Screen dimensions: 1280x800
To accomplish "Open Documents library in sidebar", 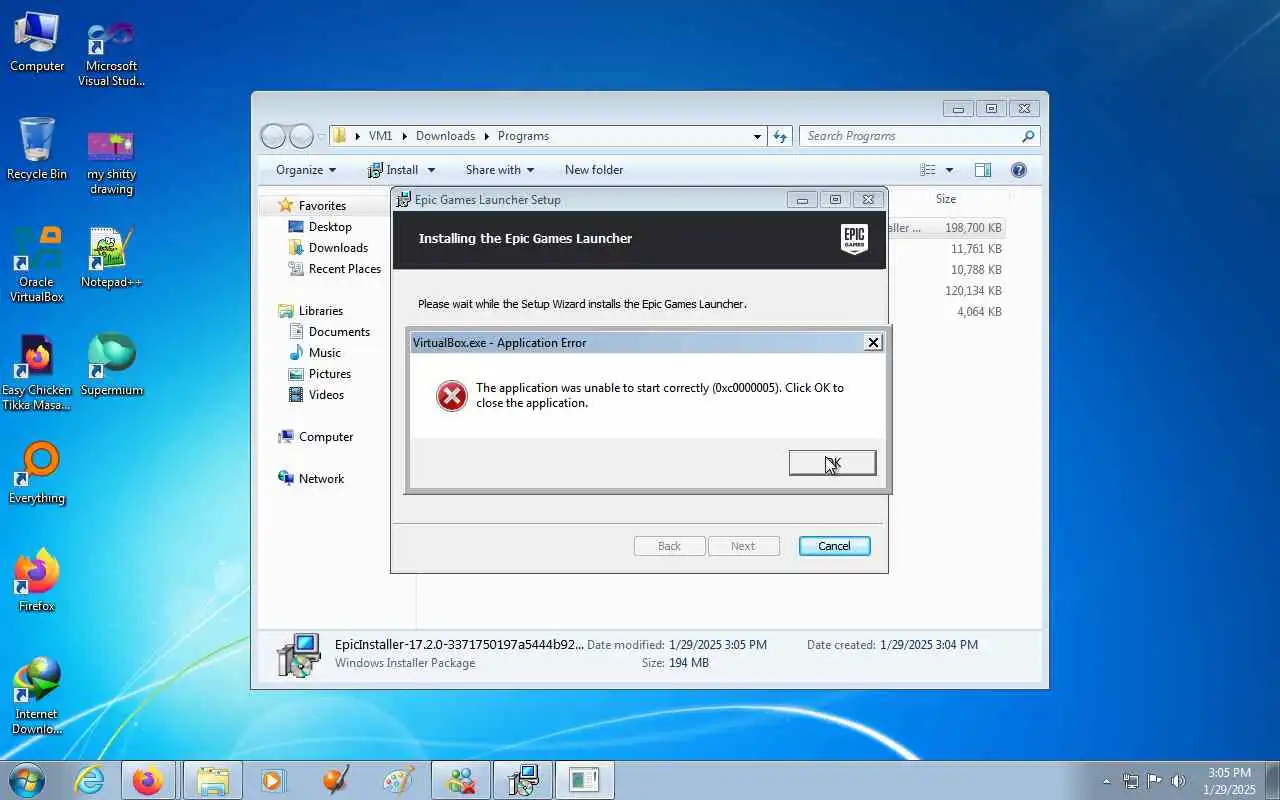I will click(339, 332).
